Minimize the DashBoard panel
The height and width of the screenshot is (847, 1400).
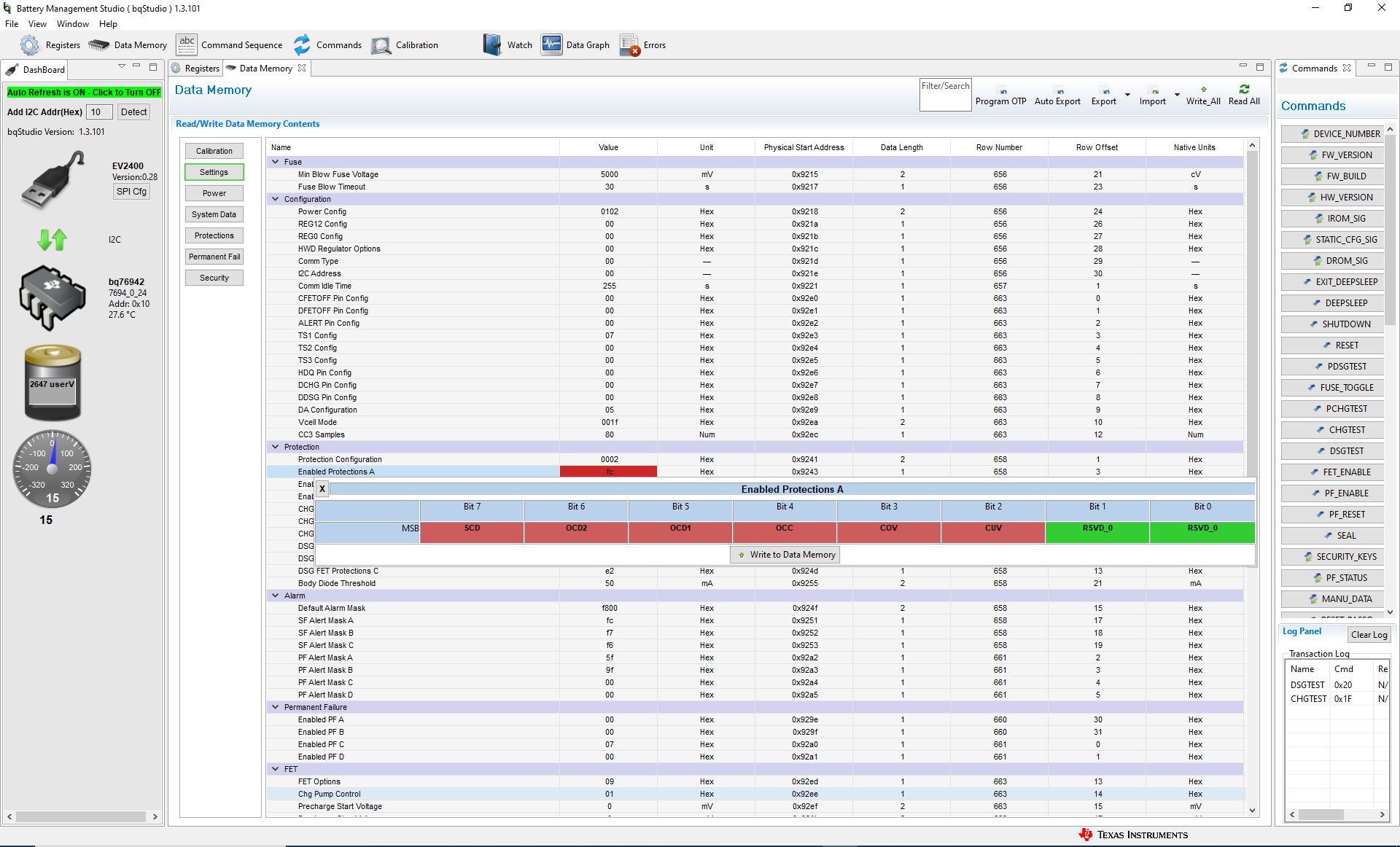click(136, 66)
